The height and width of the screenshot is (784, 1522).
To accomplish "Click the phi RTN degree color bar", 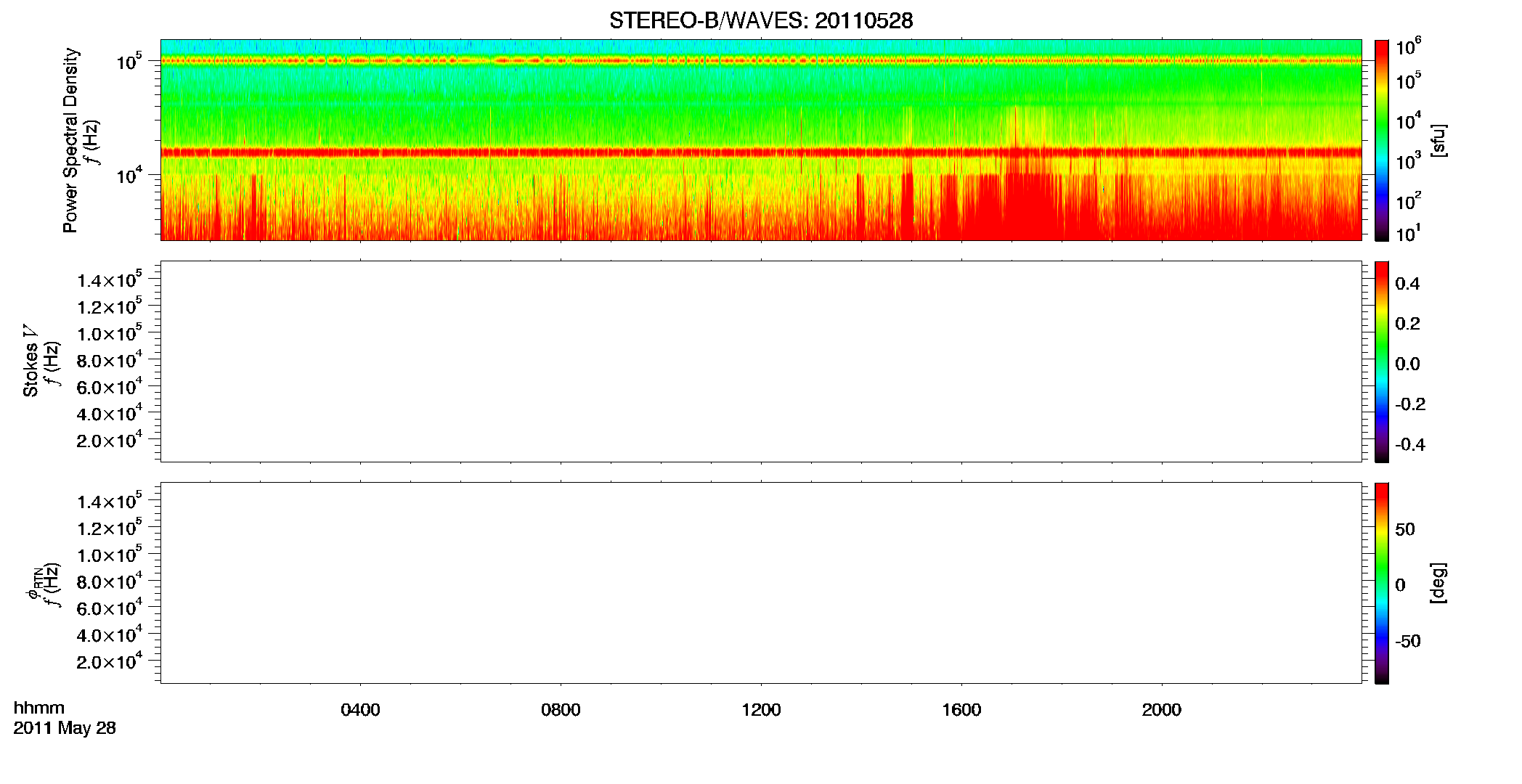I will click(1382, 583).
